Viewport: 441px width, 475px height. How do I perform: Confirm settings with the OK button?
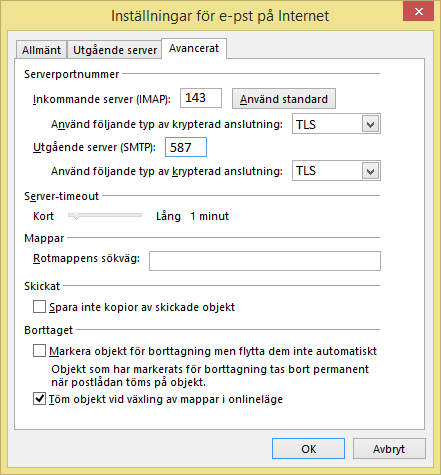(x=308, y=449)
